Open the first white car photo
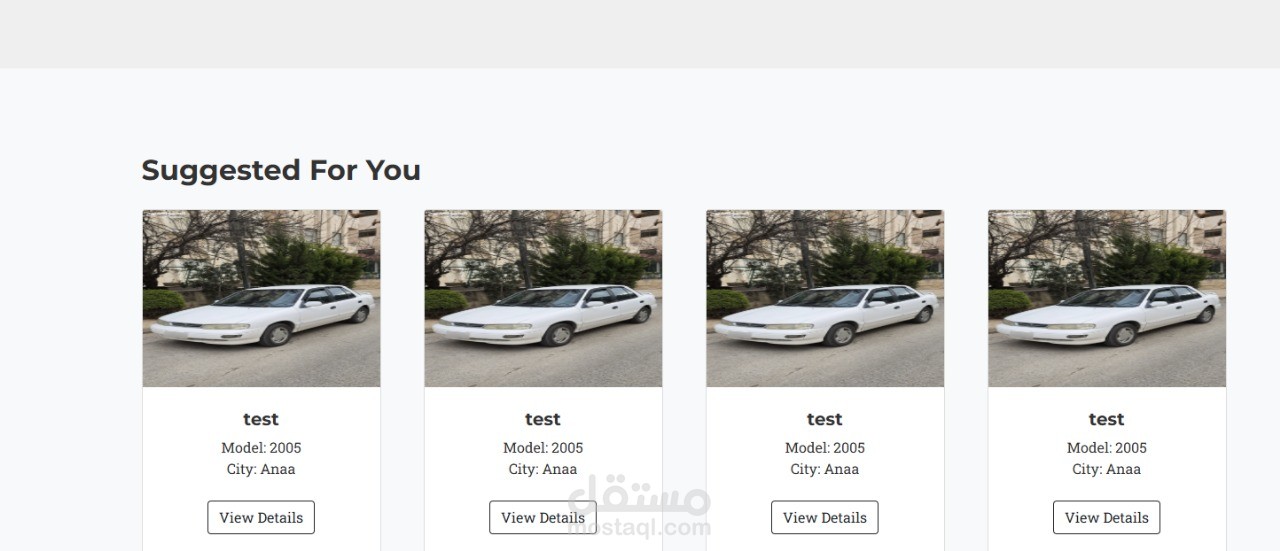 [x=261, y=298]
